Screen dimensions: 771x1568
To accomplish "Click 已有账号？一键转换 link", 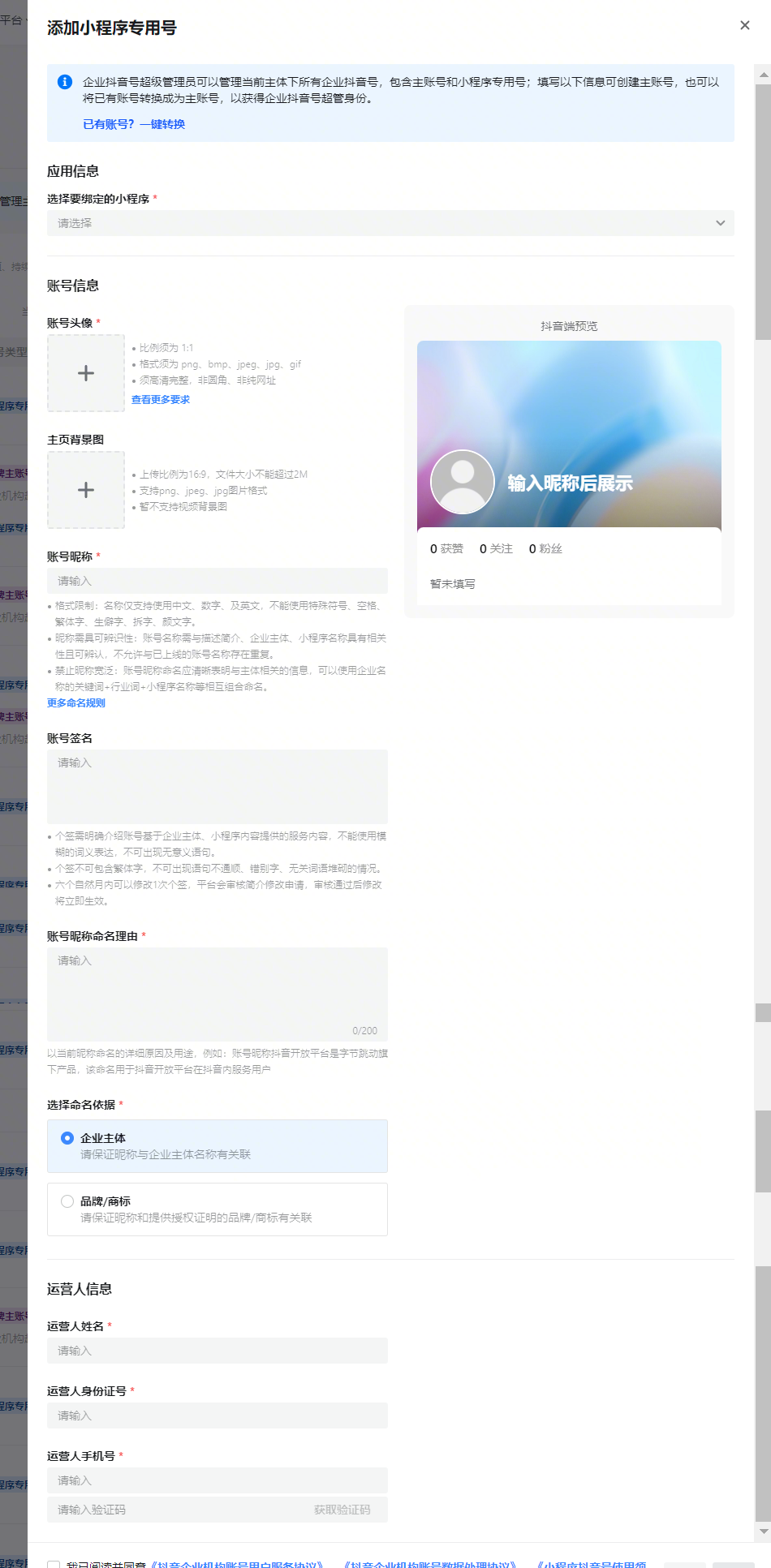I will click(134, 124).
